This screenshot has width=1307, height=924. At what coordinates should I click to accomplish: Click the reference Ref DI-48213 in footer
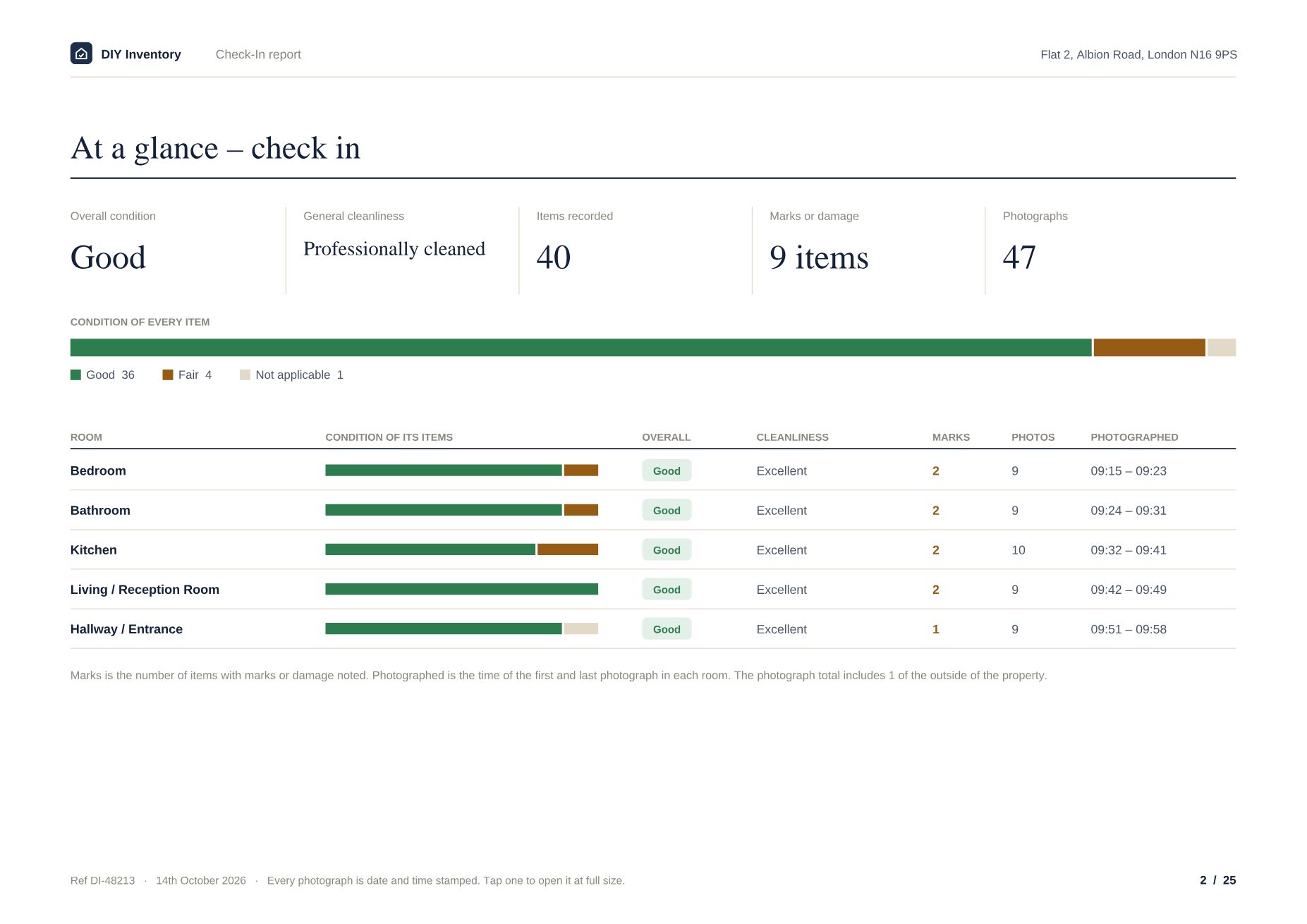coord(102,880)
